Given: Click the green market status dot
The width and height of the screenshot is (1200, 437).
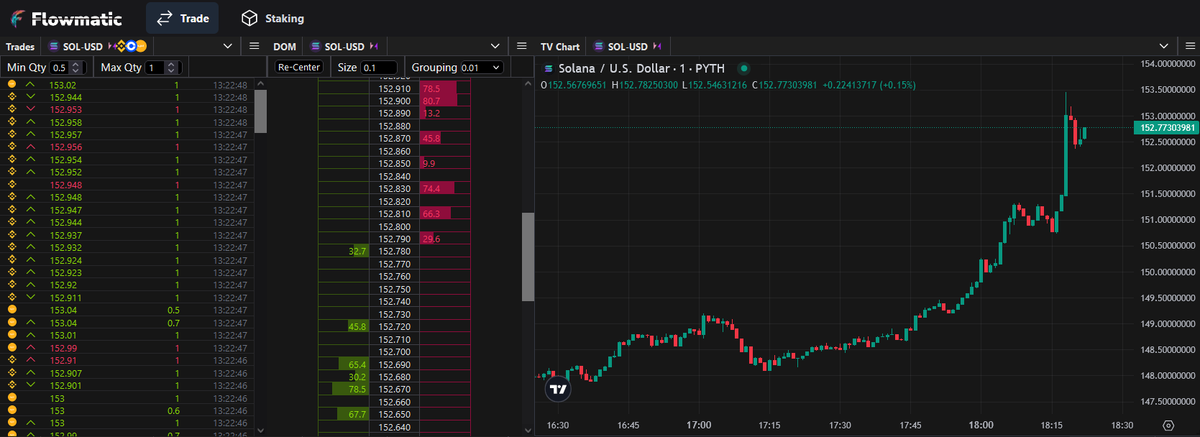Looking at the screenshot, I should coord(743,68).
